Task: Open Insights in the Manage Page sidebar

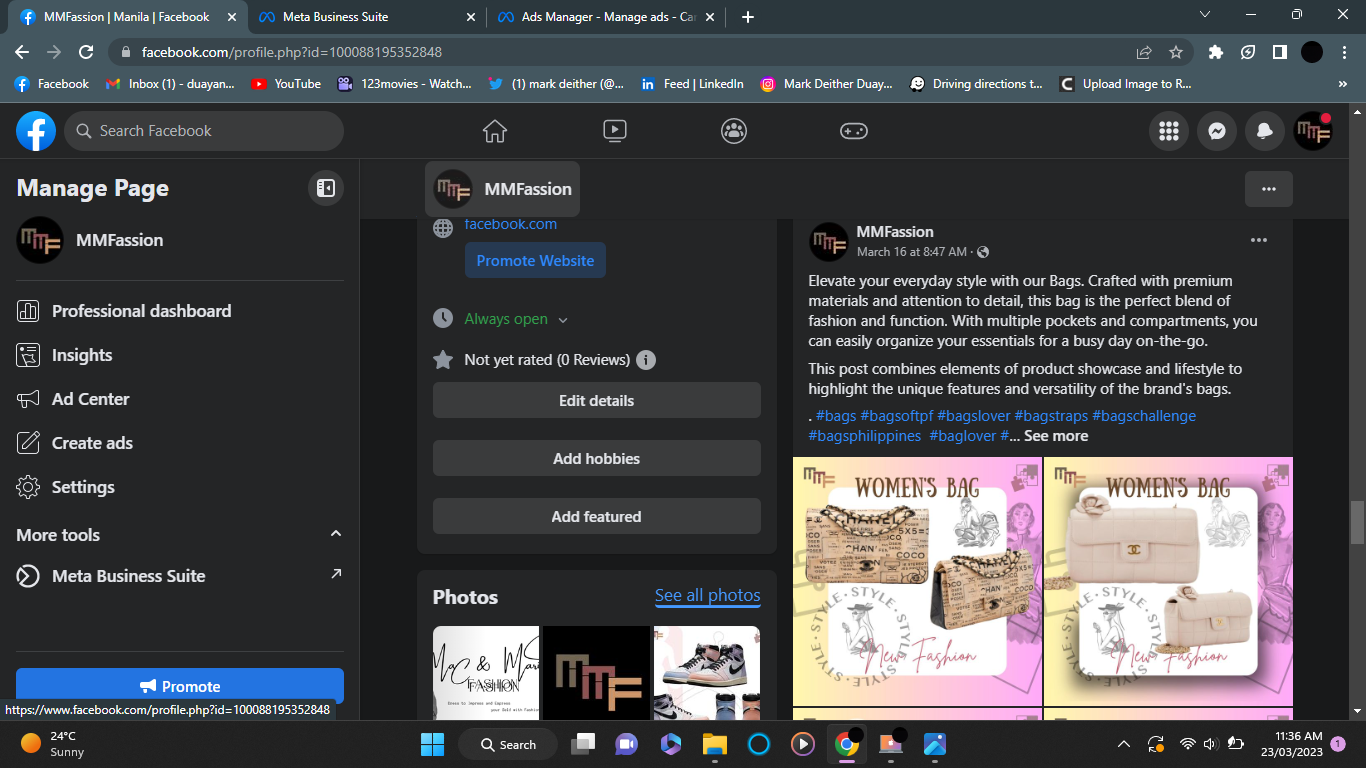Action: click(180, 355)
